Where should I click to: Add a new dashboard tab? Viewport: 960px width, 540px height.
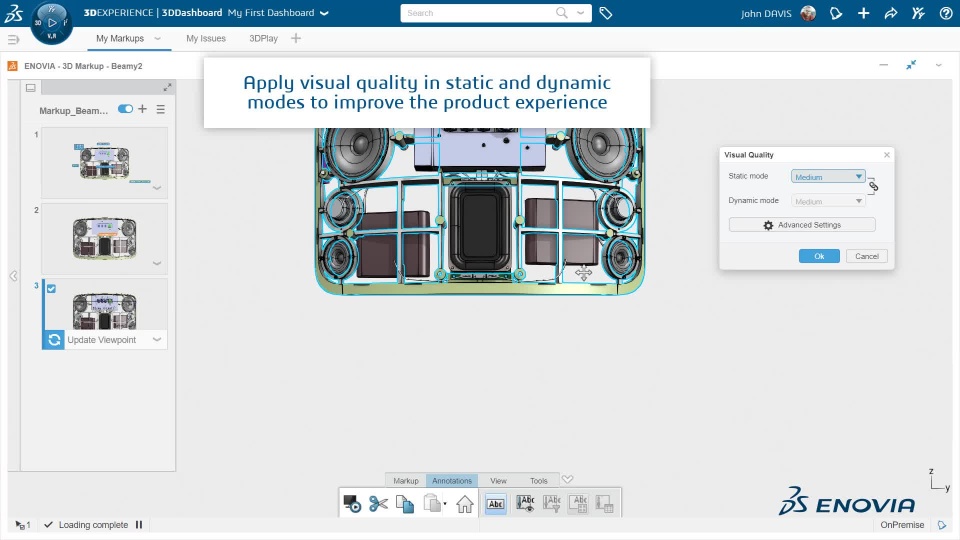click(296, 38)
